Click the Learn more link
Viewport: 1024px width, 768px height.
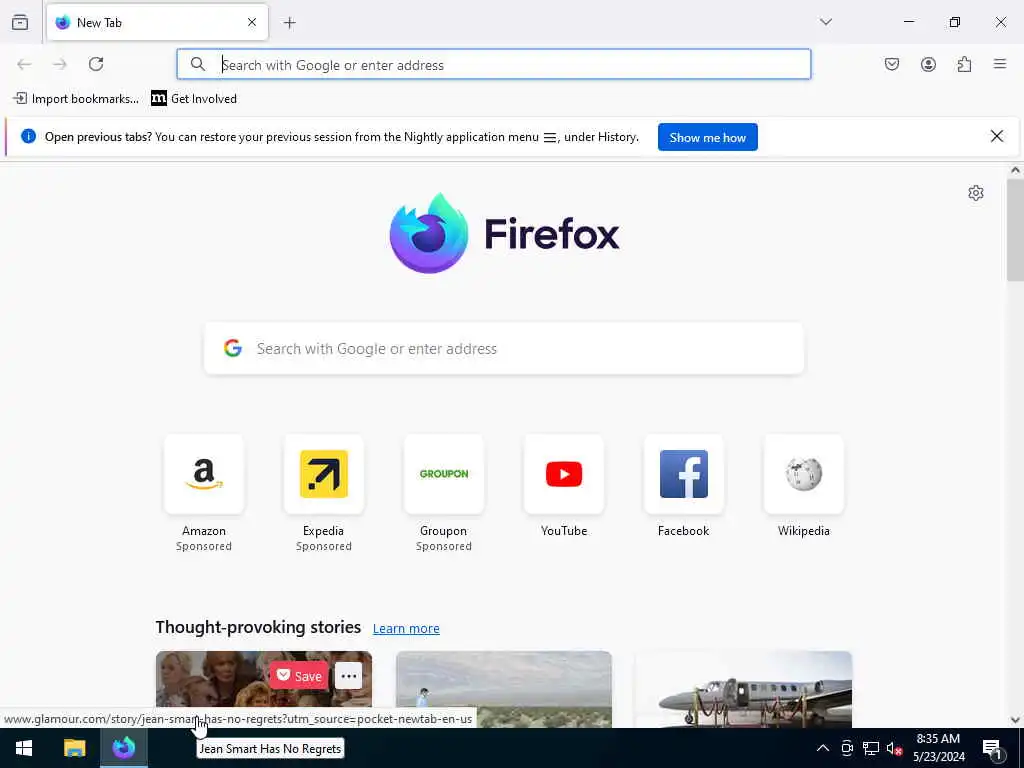click(406, 628)
